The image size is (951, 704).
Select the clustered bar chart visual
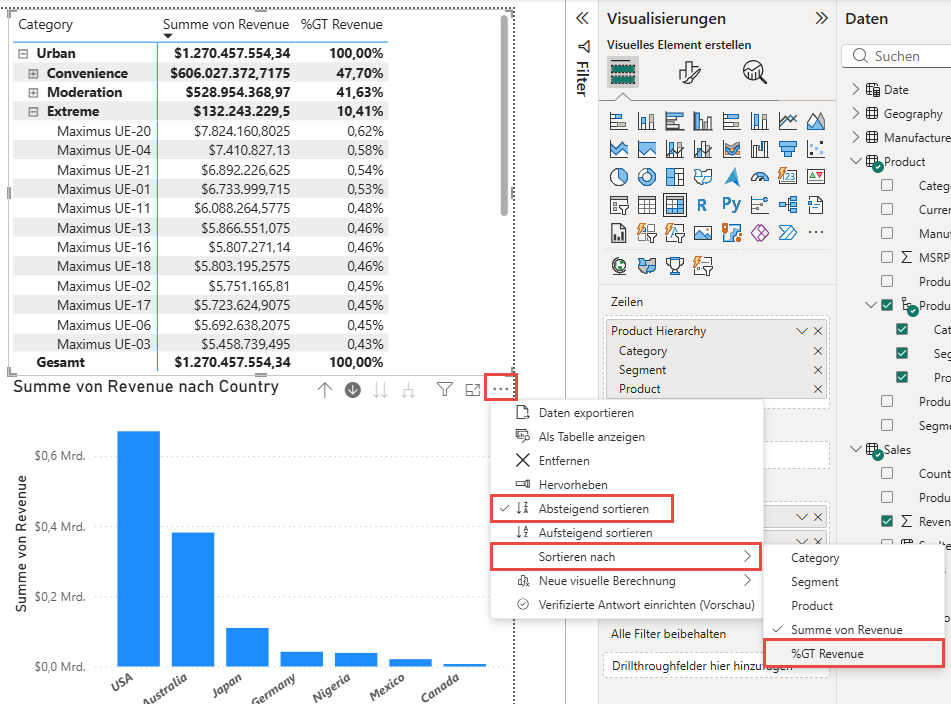[674, 121]
